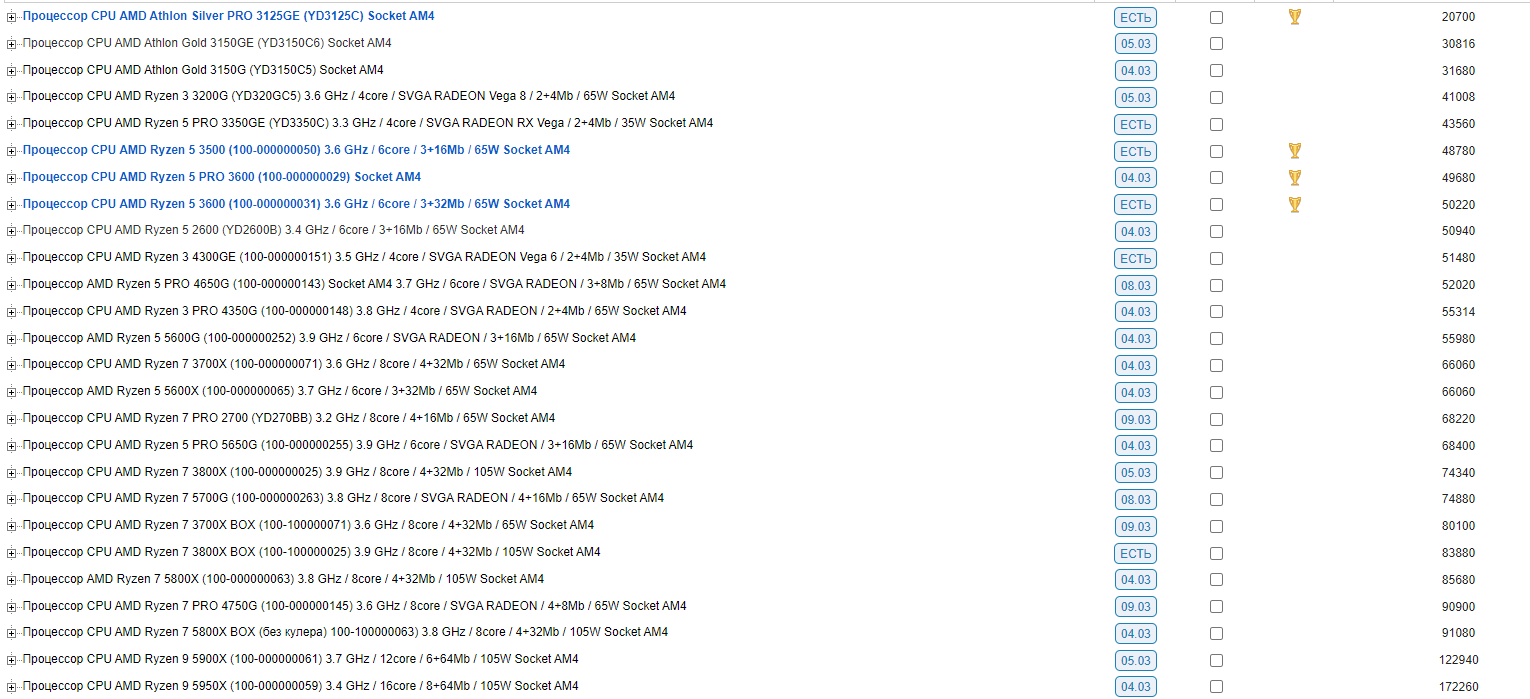Click the trophy icon for Ryzen 5 PRO 3600
The image size is (1530, 699).
[x=1294, y=178]
